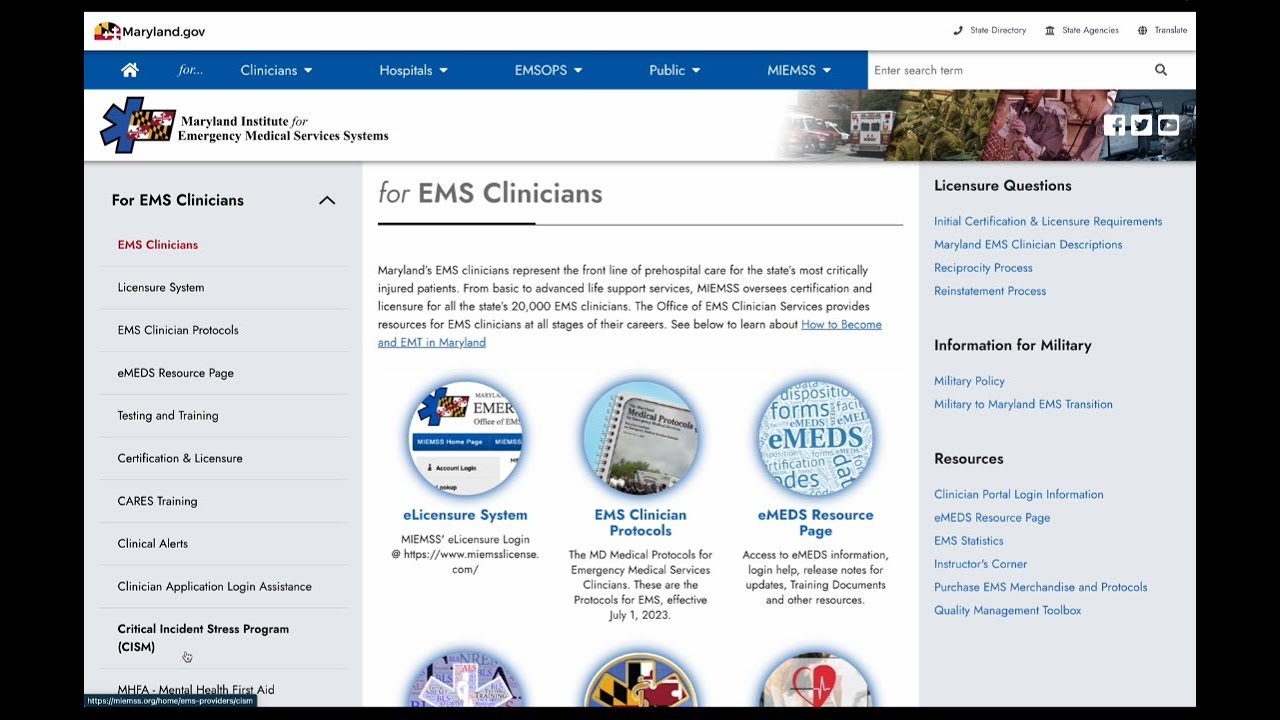Open Clinician Portal Login Information link

[1019, 495]
